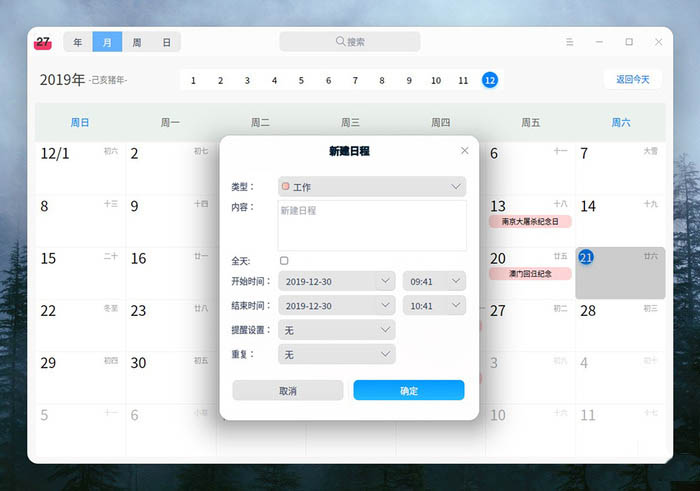Toggle the 全天 all-day checkbox

click(284, 261)
